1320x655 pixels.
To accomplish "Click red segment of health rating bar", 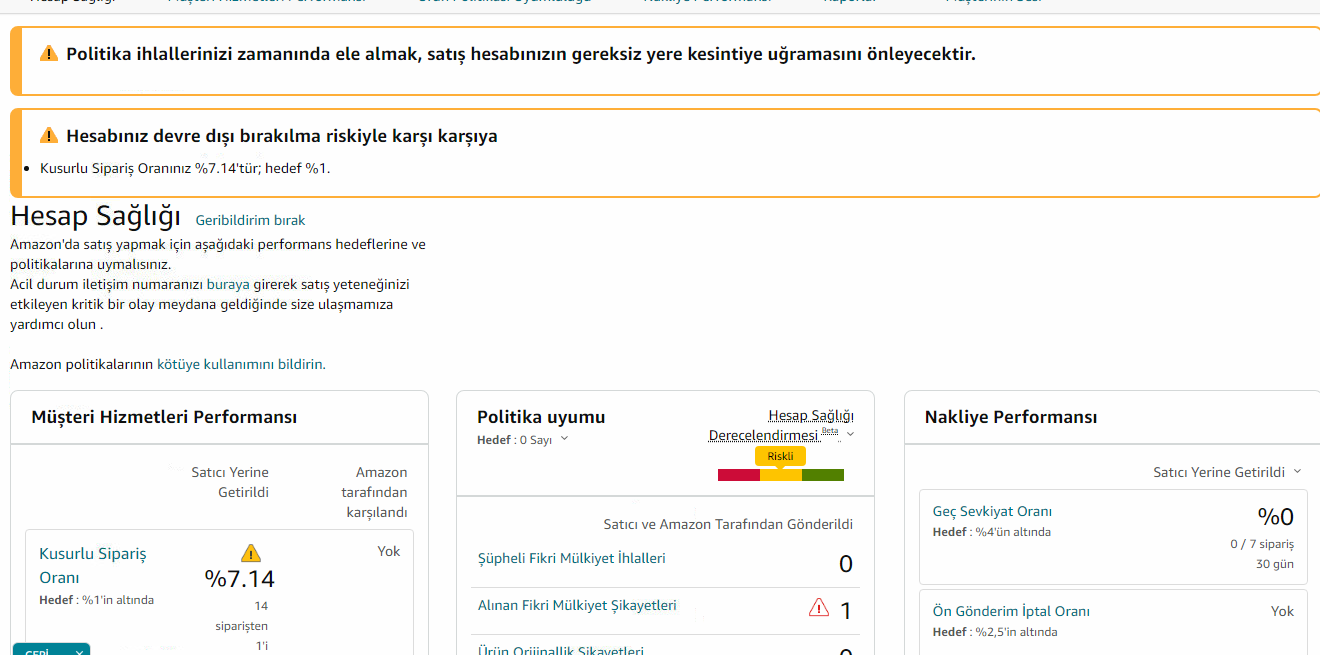I will pyautogui.click(x=739, y=475).
